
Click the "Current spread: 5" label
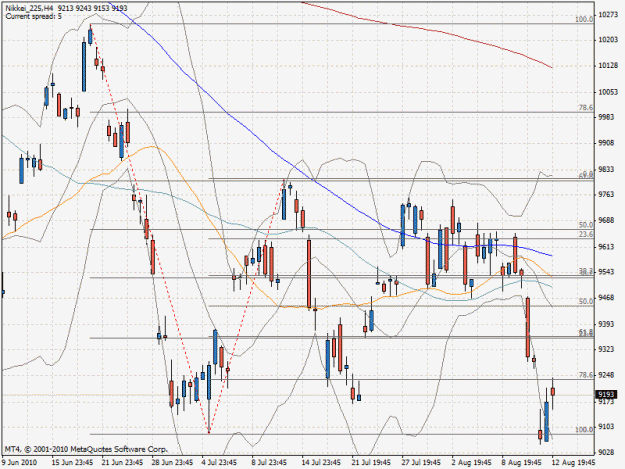[x=34, y=16]
